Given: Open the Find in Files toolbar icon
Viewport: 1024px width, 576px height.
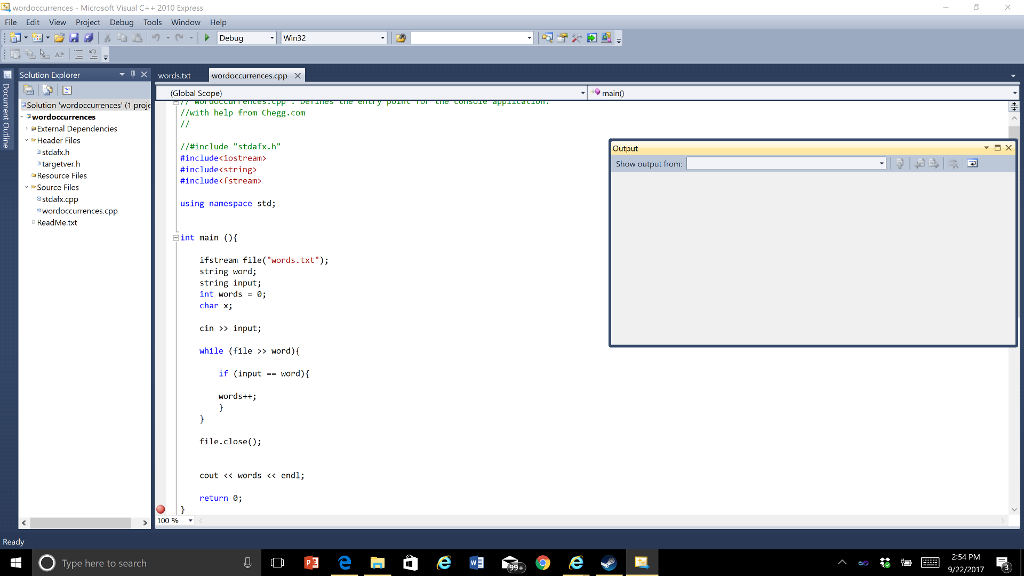Looking at the screenshot, I should [x=399, y=38].
